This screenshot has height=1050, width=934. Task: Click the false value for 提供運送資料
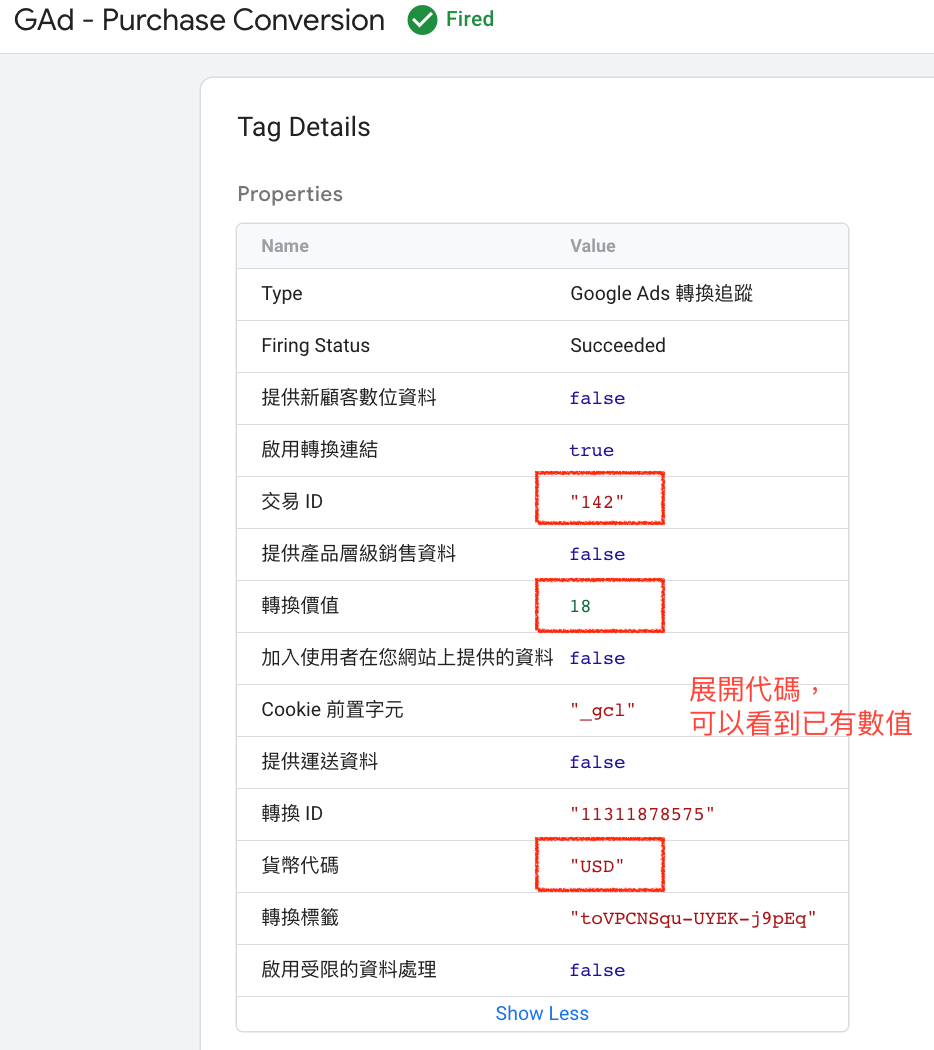[597, 762]
